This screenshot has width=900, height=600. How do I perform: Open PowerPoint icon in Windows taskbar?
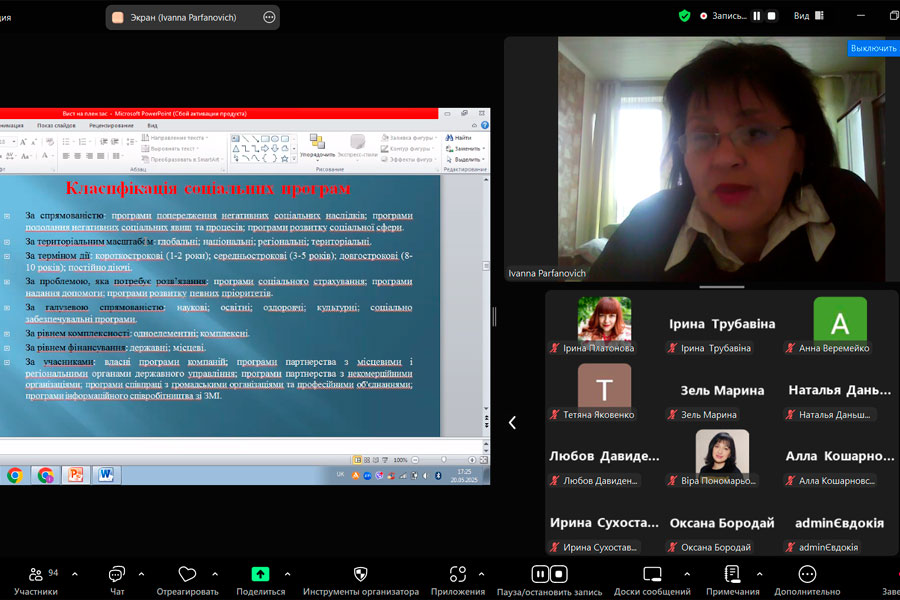point(75,475)
